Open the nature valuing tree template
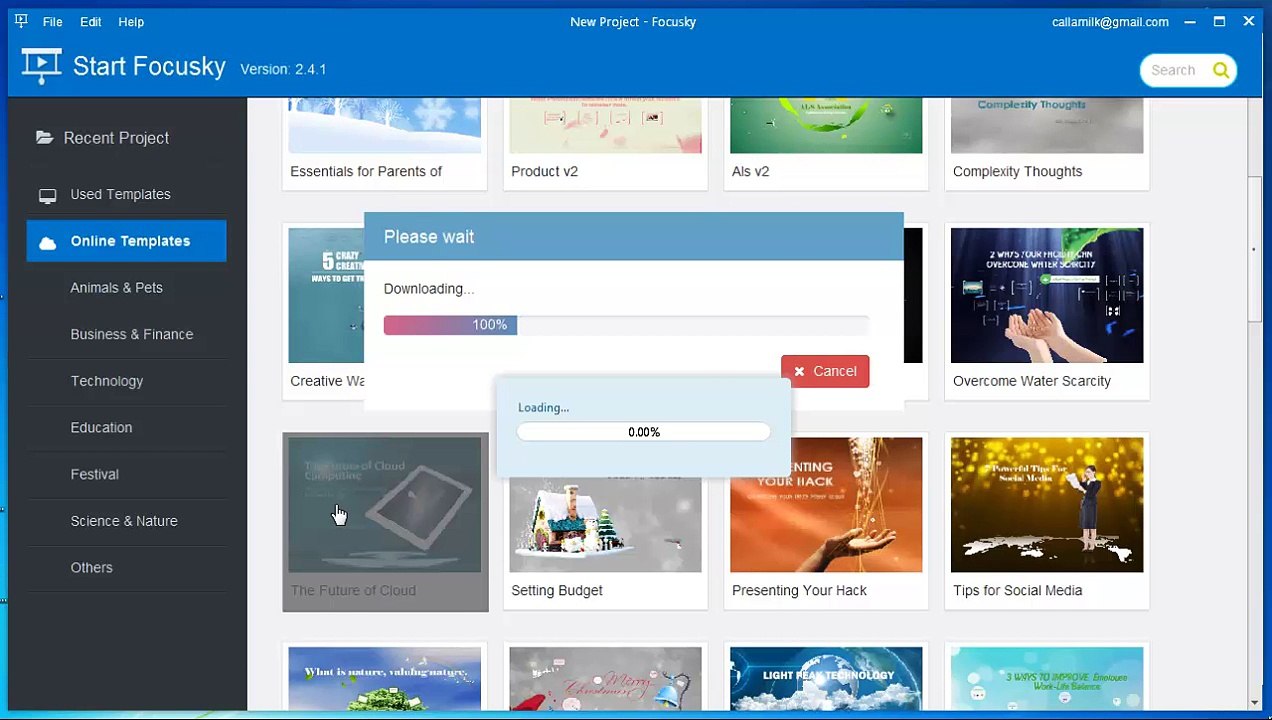Screen dimensions: 1272x720 pyautogui.click(x=385, y=679)
